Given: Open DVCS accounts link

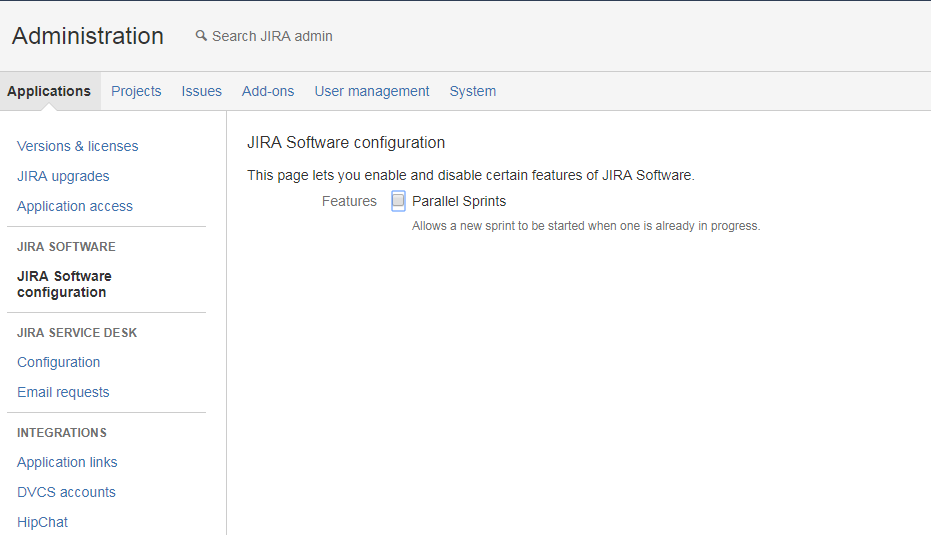Looking at the screenshot, I should (66, 492).
